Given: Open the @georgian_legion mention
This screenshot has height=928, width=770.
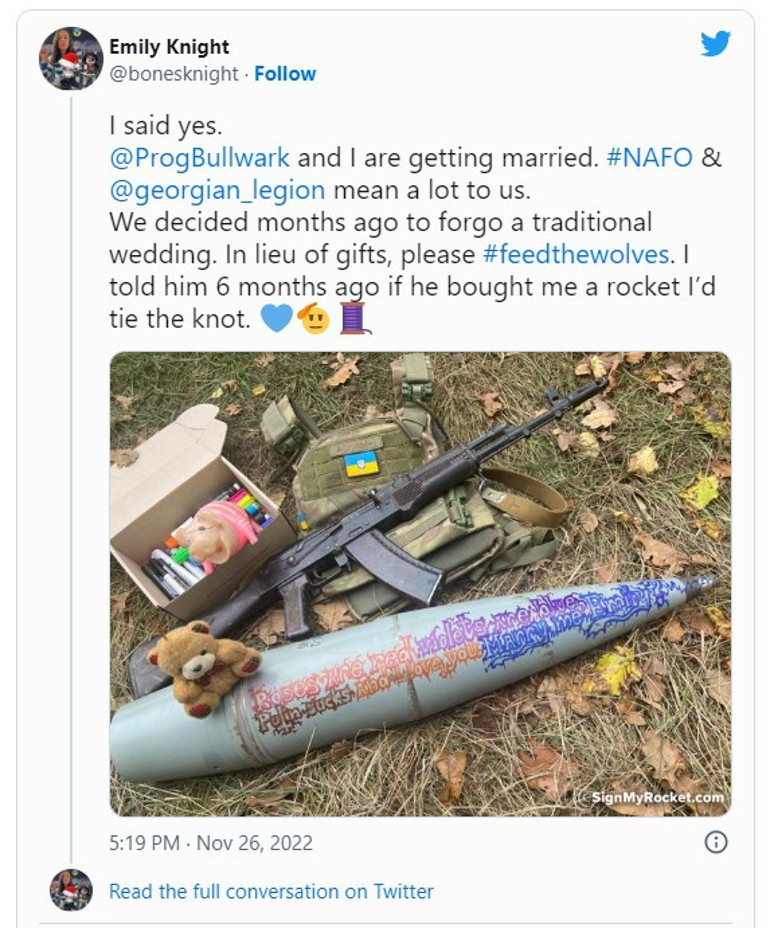Looking at the screenshot, I should [217, 189].
